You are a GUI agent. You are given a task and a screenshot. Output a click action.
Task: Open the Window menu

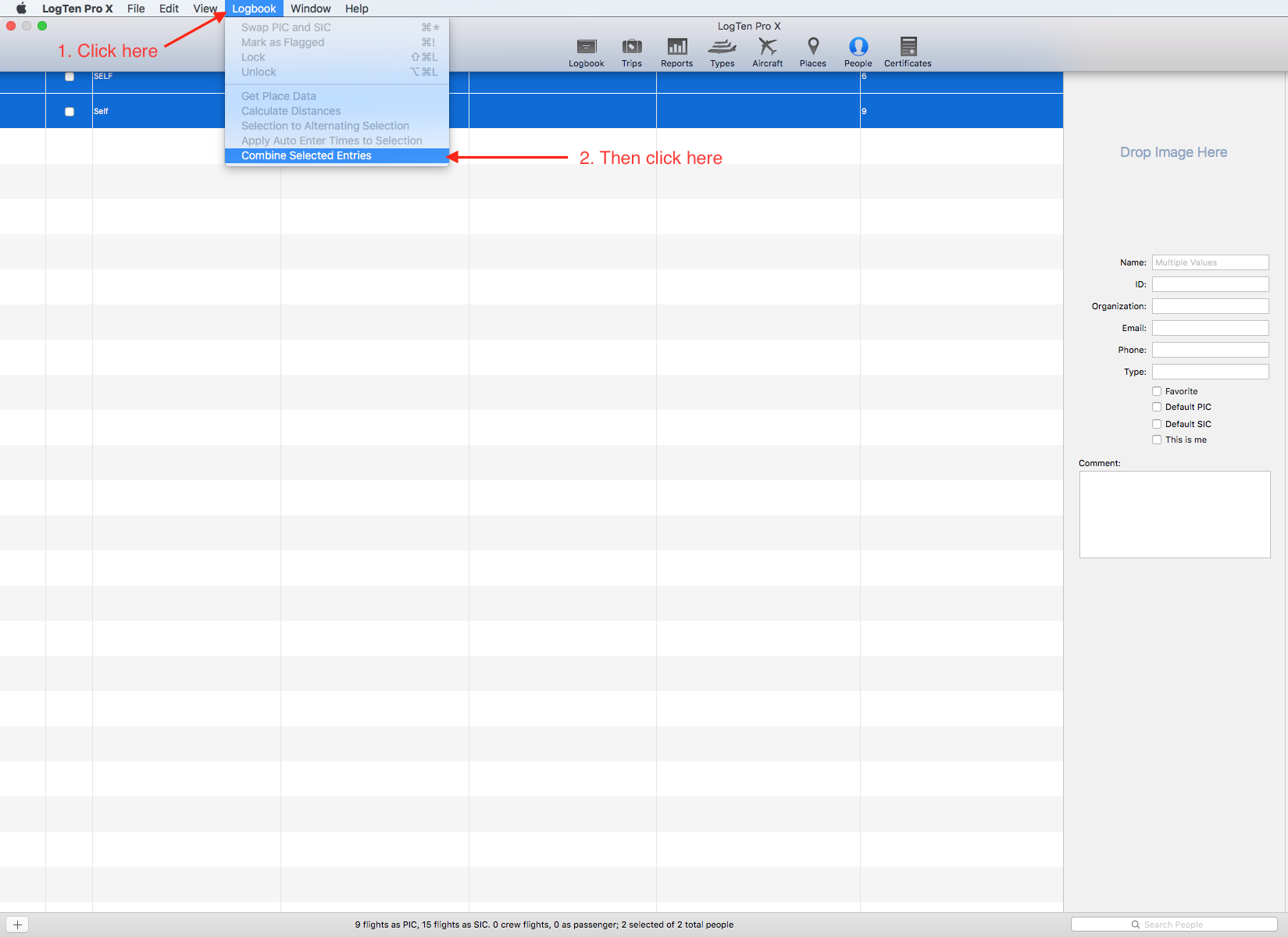311,9
